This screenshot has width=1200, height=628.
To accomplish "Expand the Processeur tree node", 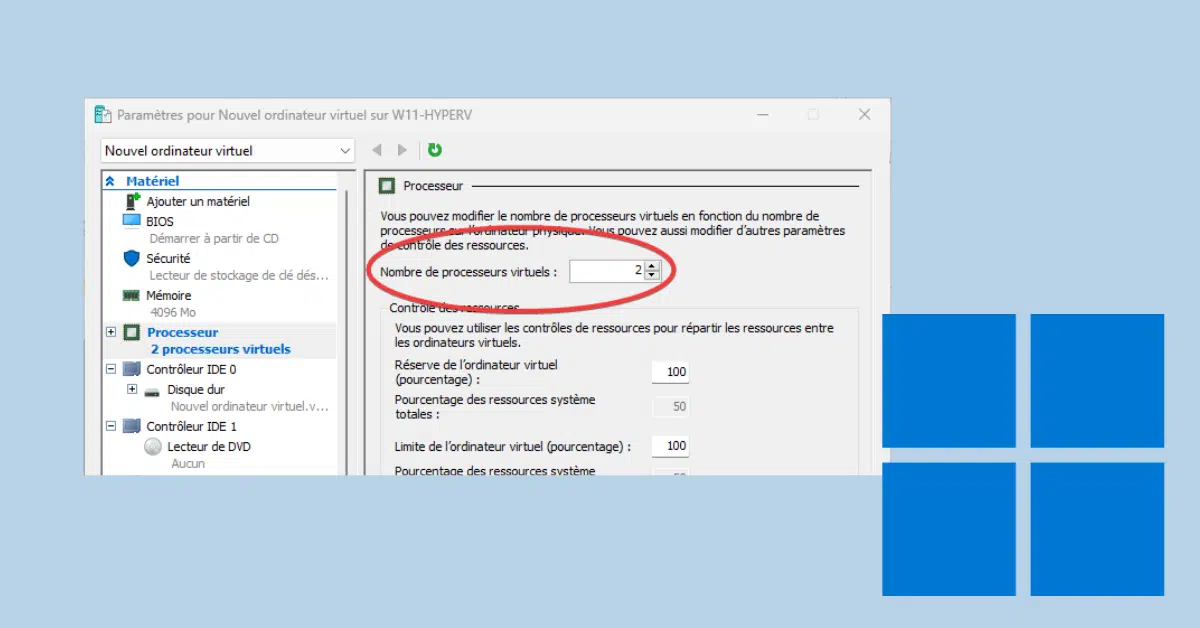I will point(111,332).
